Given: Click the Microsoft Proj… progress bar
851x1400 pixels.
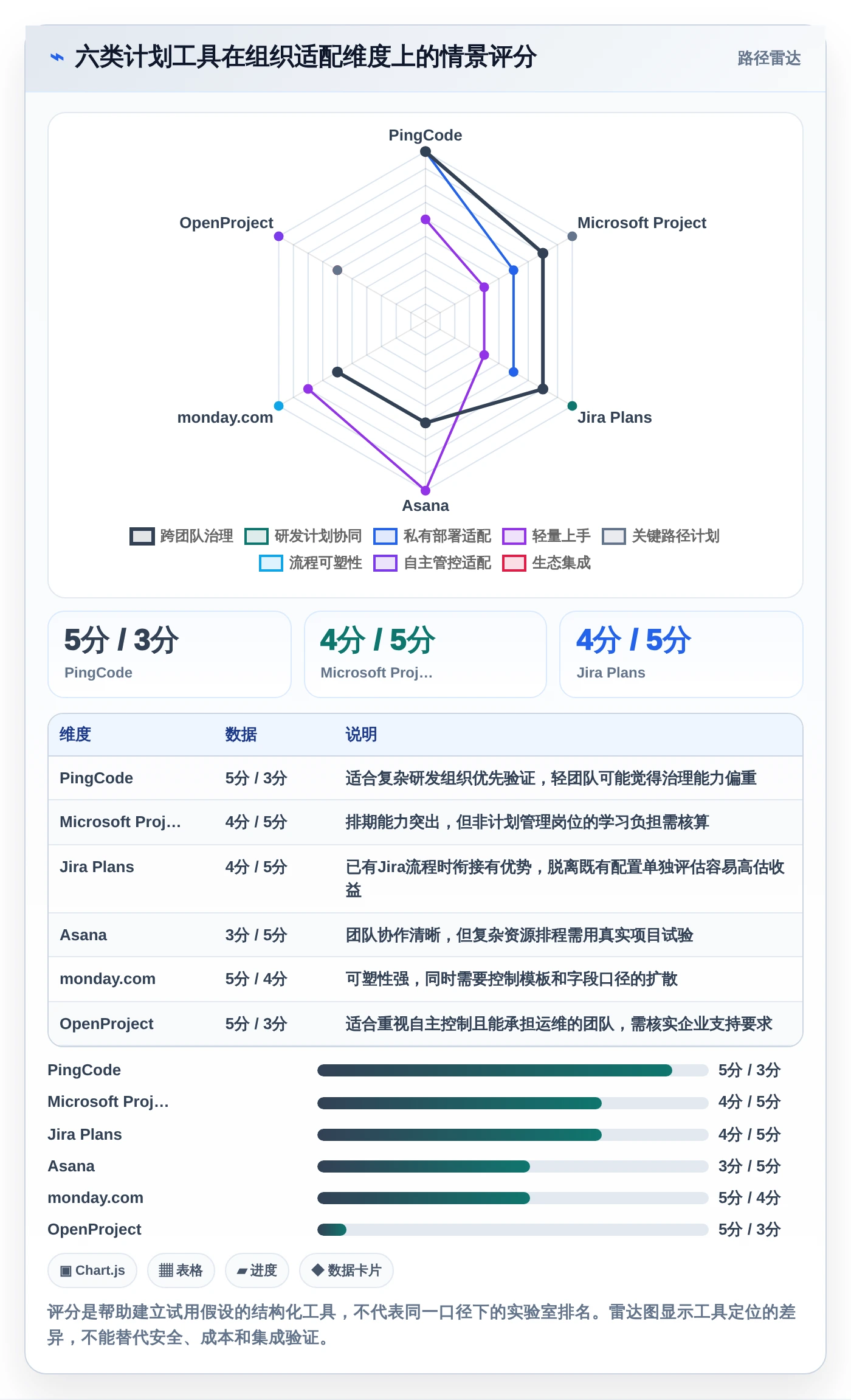Looking at the screenshot, I should point(513,1103).
